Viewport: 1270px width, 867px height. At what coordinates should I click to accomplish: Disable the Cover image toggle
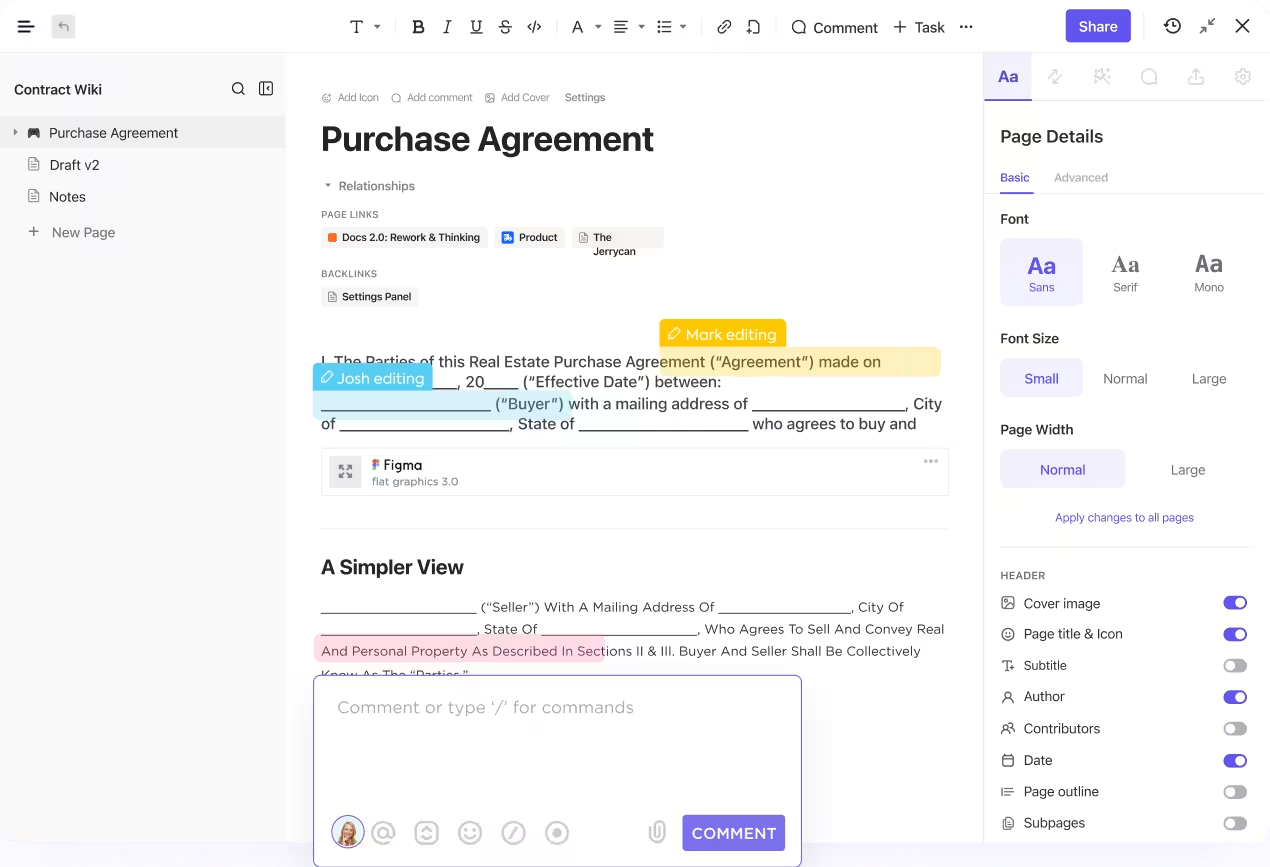point(1235,603)
